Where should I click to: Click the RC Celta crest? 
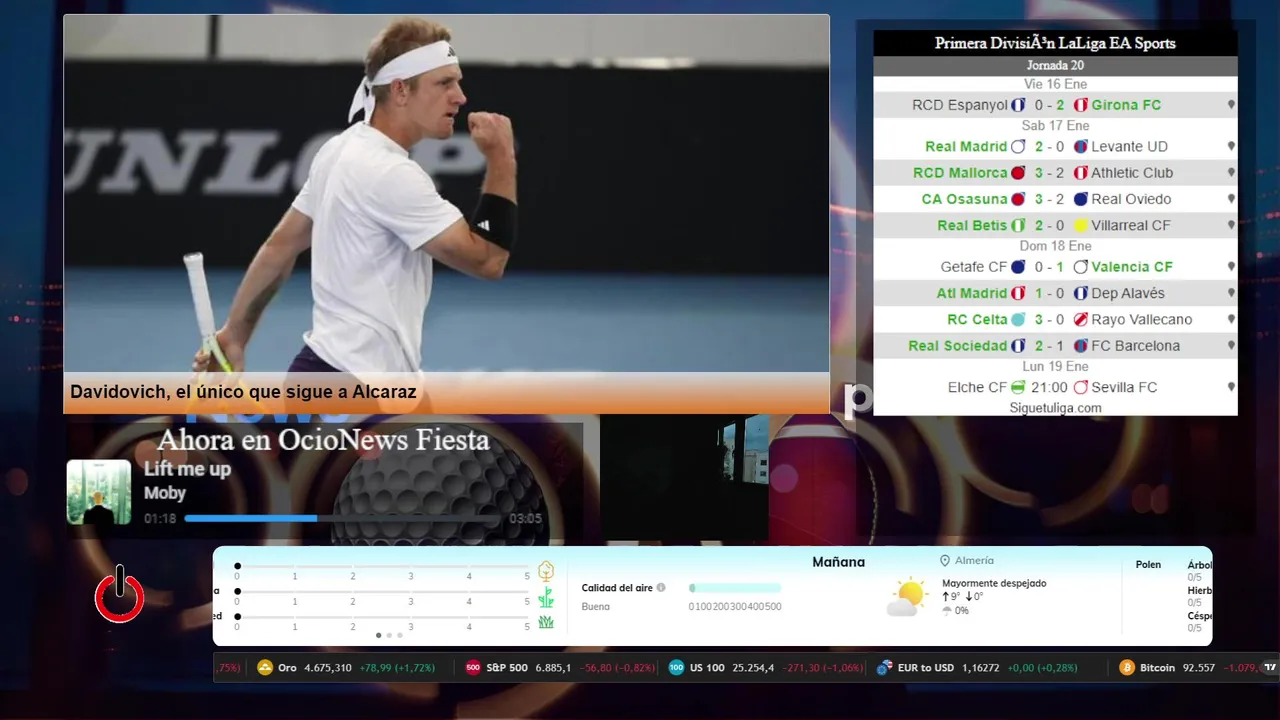(x=1018, y=320)
